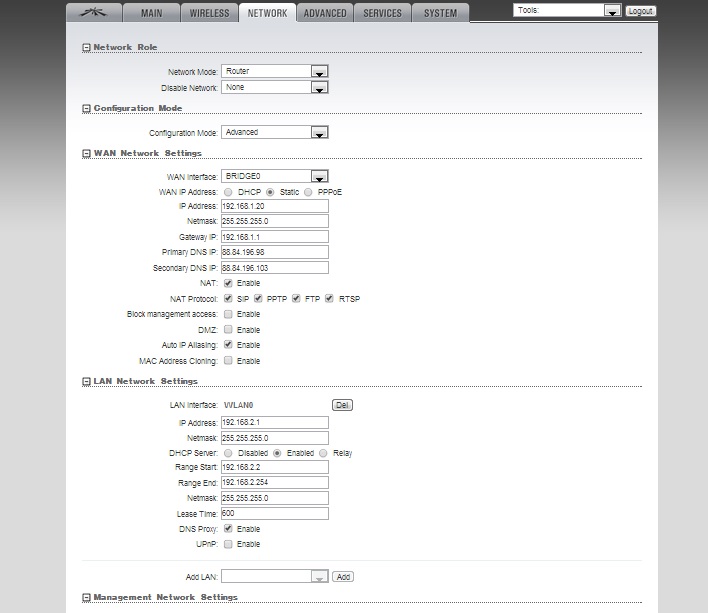Click the Gateway IP field
Image resolution: width=708 pixels, height=613 pixels.
(275, 237)
